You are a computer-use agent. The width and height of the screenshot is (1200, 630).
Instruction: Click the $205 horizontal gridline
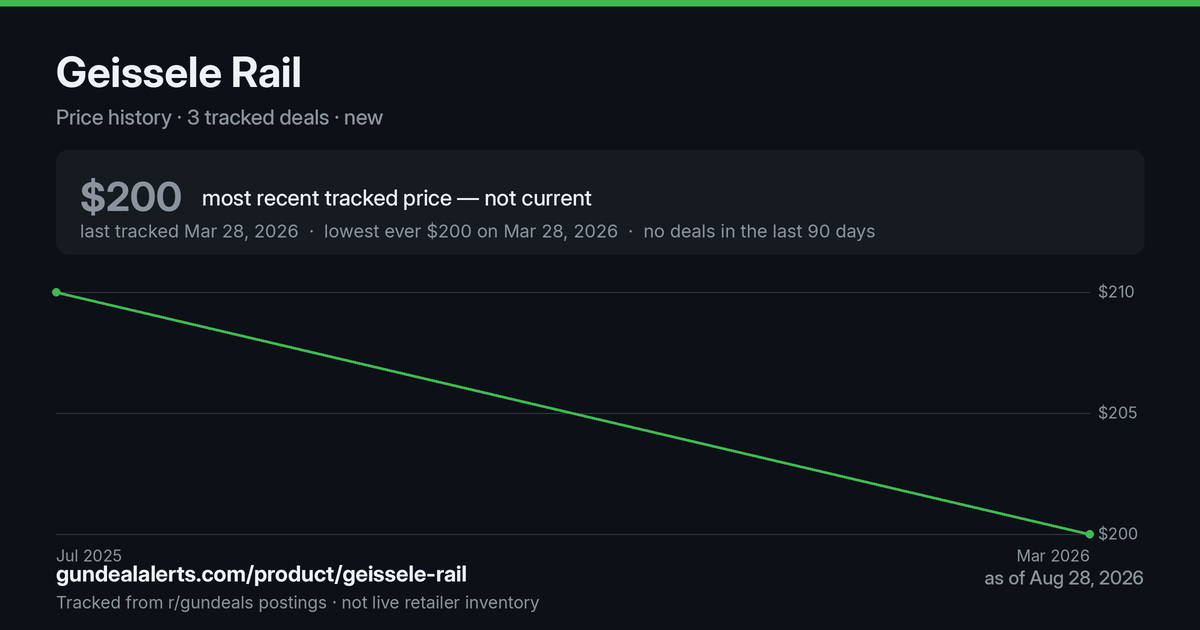point(572,413)
